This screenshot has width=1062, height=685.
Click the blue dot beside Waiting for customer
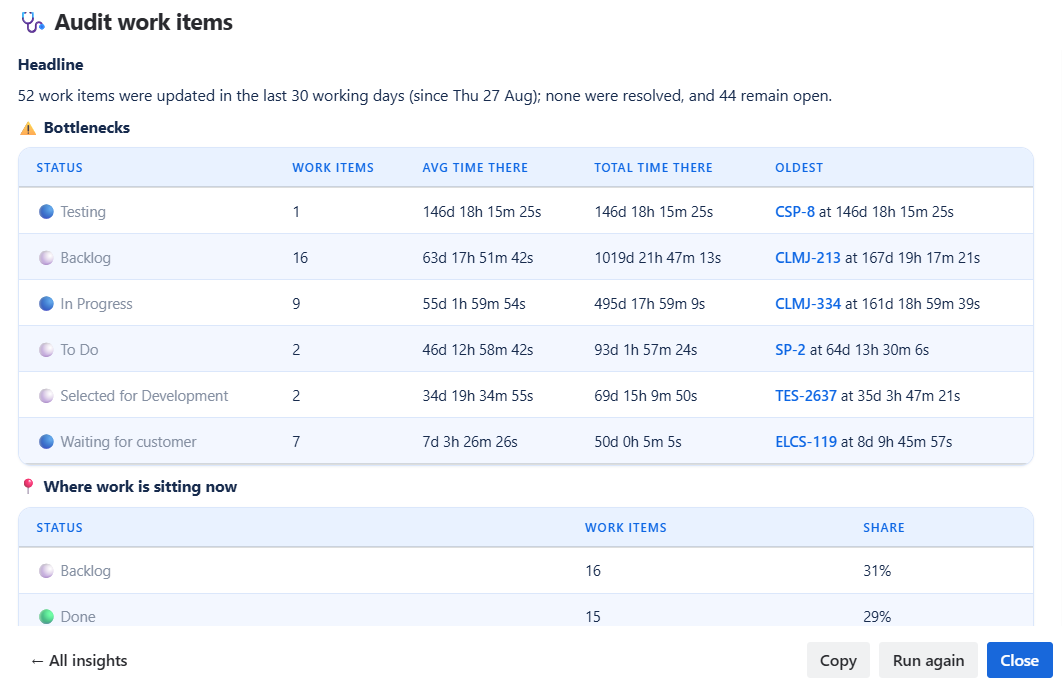click(46, 442)
